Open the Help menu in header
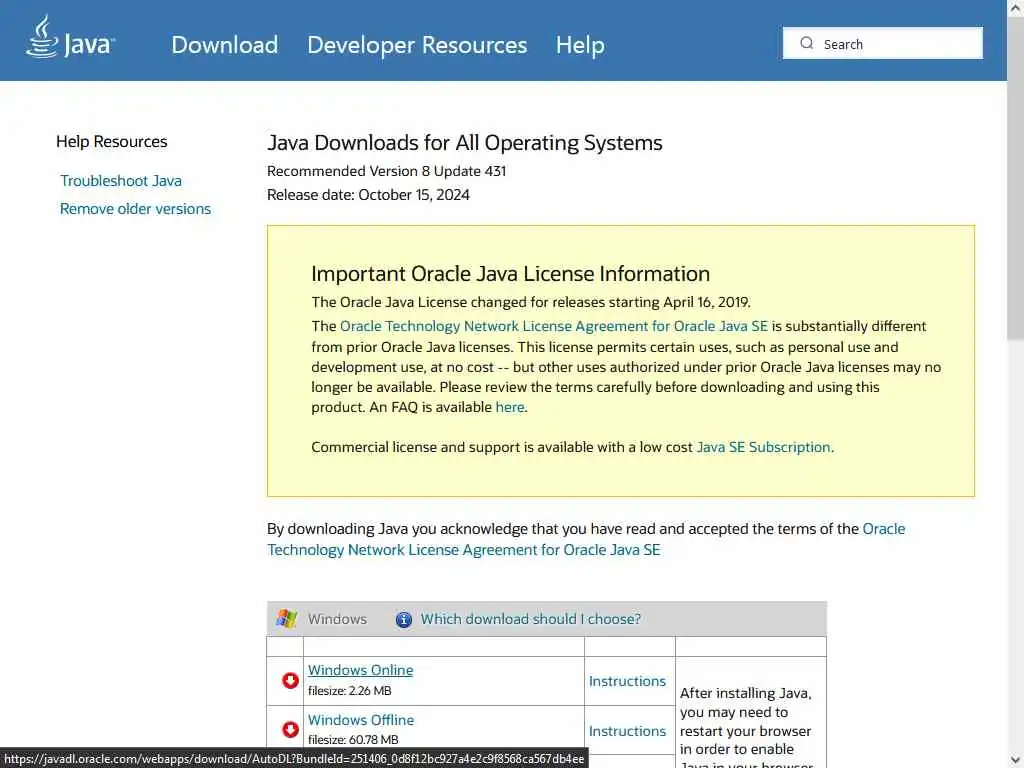 click(x=580, y=44)
